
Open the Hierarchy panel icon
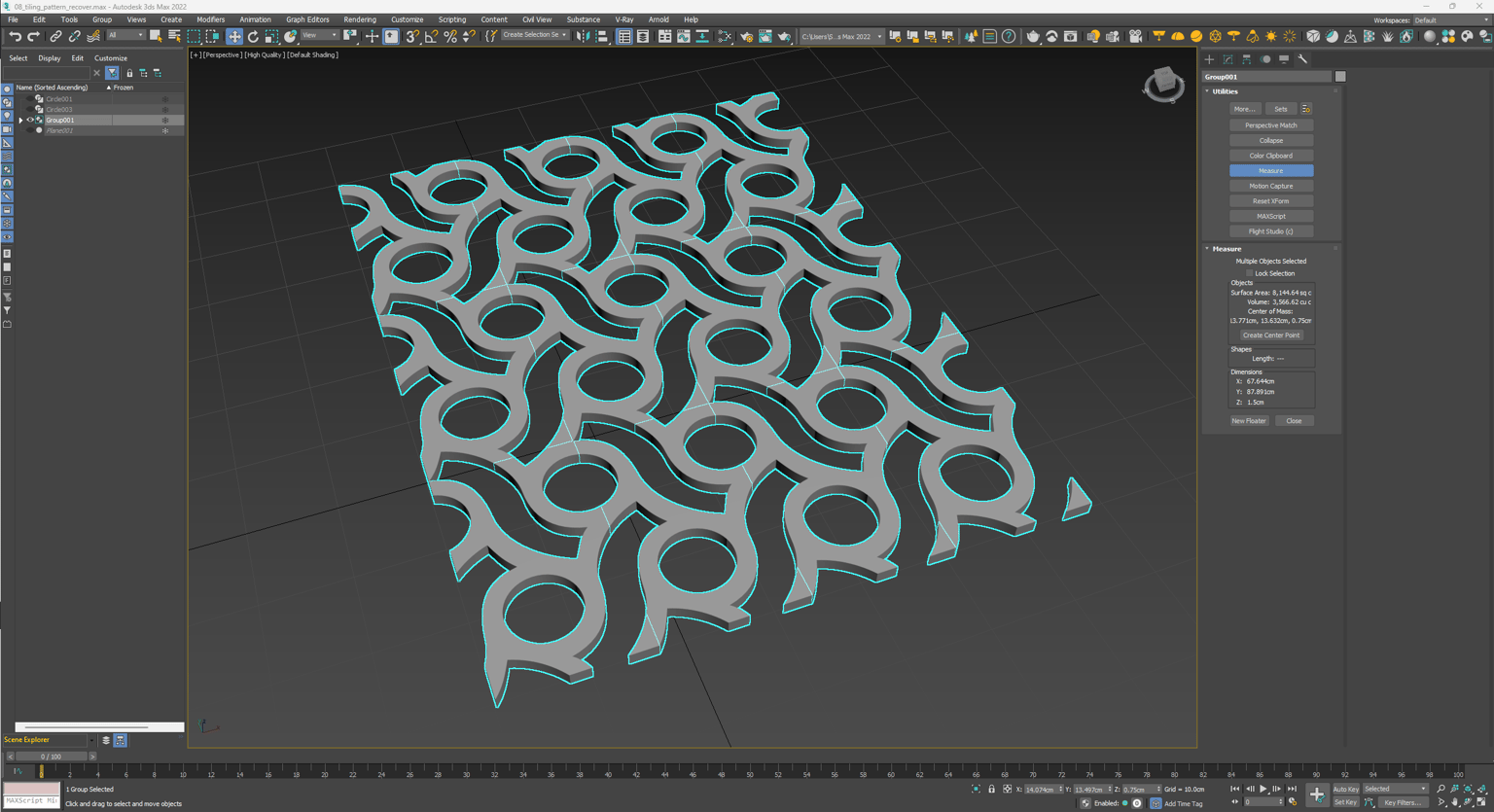point(1246,59)
